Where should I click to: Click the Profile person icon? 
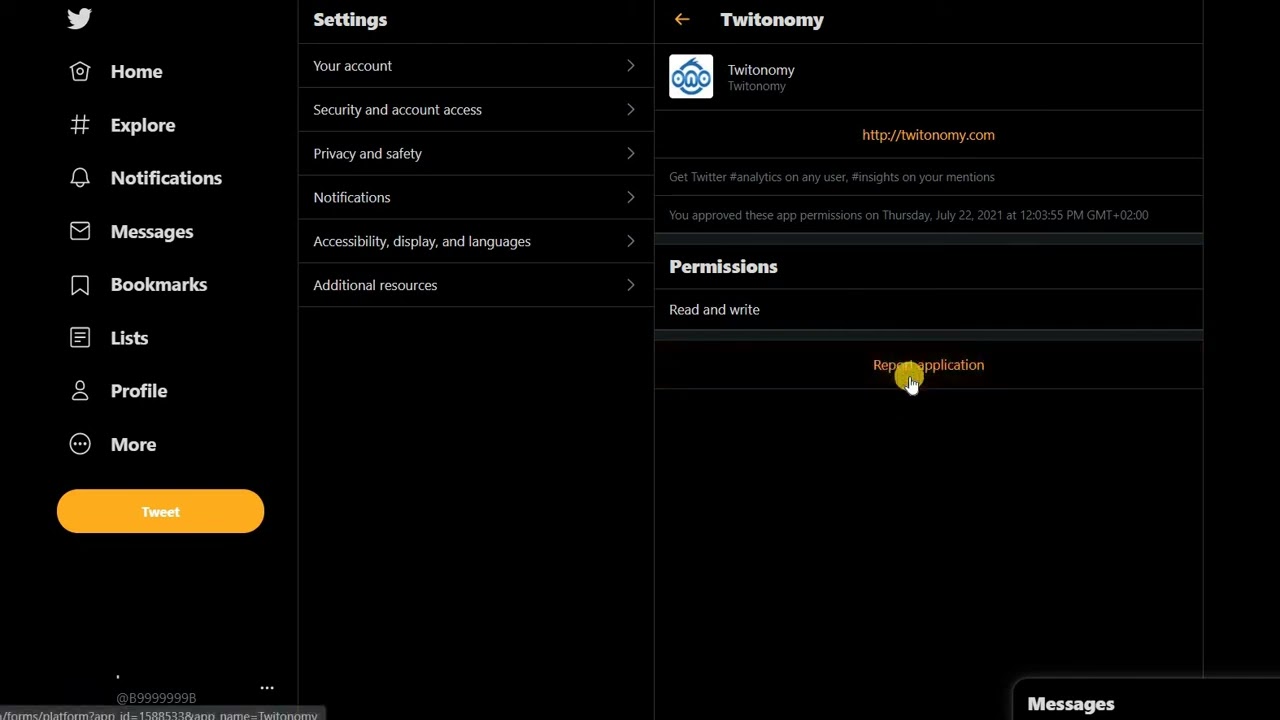80,391
